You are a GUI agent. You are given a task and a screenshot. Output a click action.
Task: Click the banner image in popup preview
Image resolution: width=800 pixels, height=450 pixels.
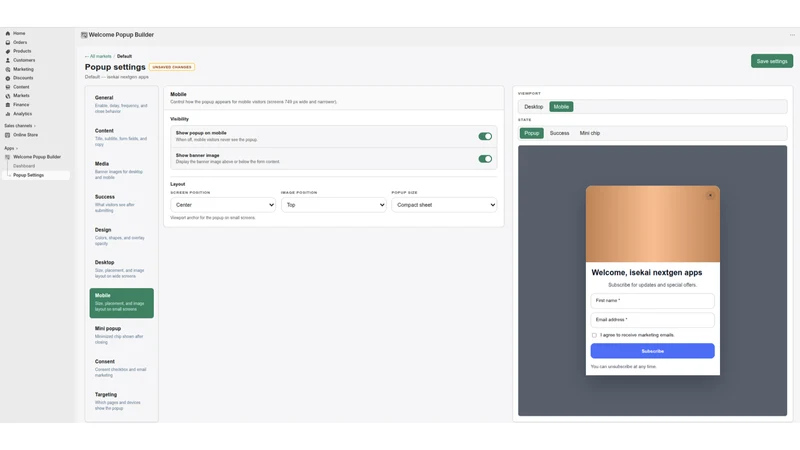tap(653, 224)
